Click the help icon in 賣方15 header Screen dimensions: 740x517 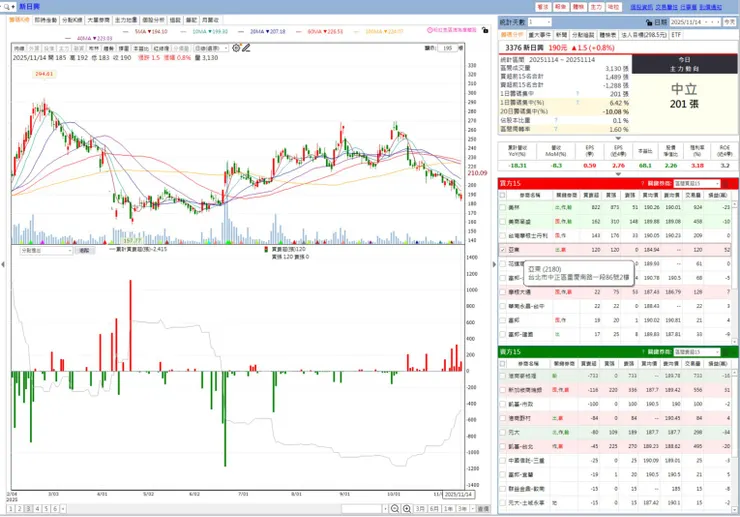tap(642, 352)
